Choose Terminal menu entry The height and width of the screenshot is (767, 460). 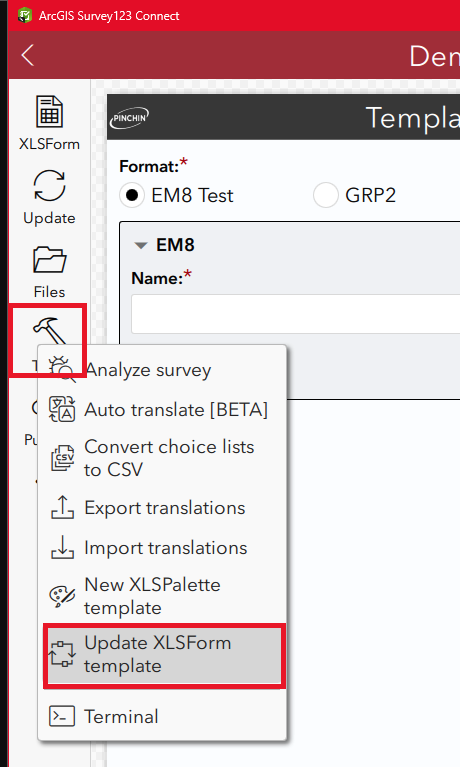point(162,717)
